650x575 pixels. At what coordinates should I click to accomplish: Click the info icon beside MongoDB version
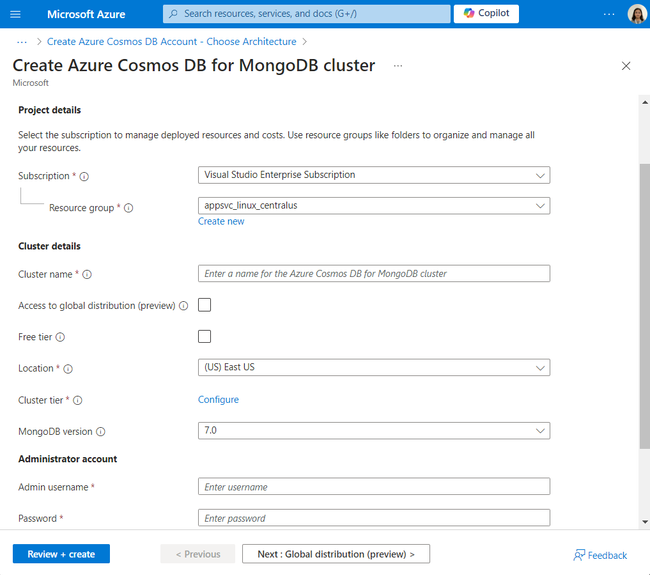101,432
